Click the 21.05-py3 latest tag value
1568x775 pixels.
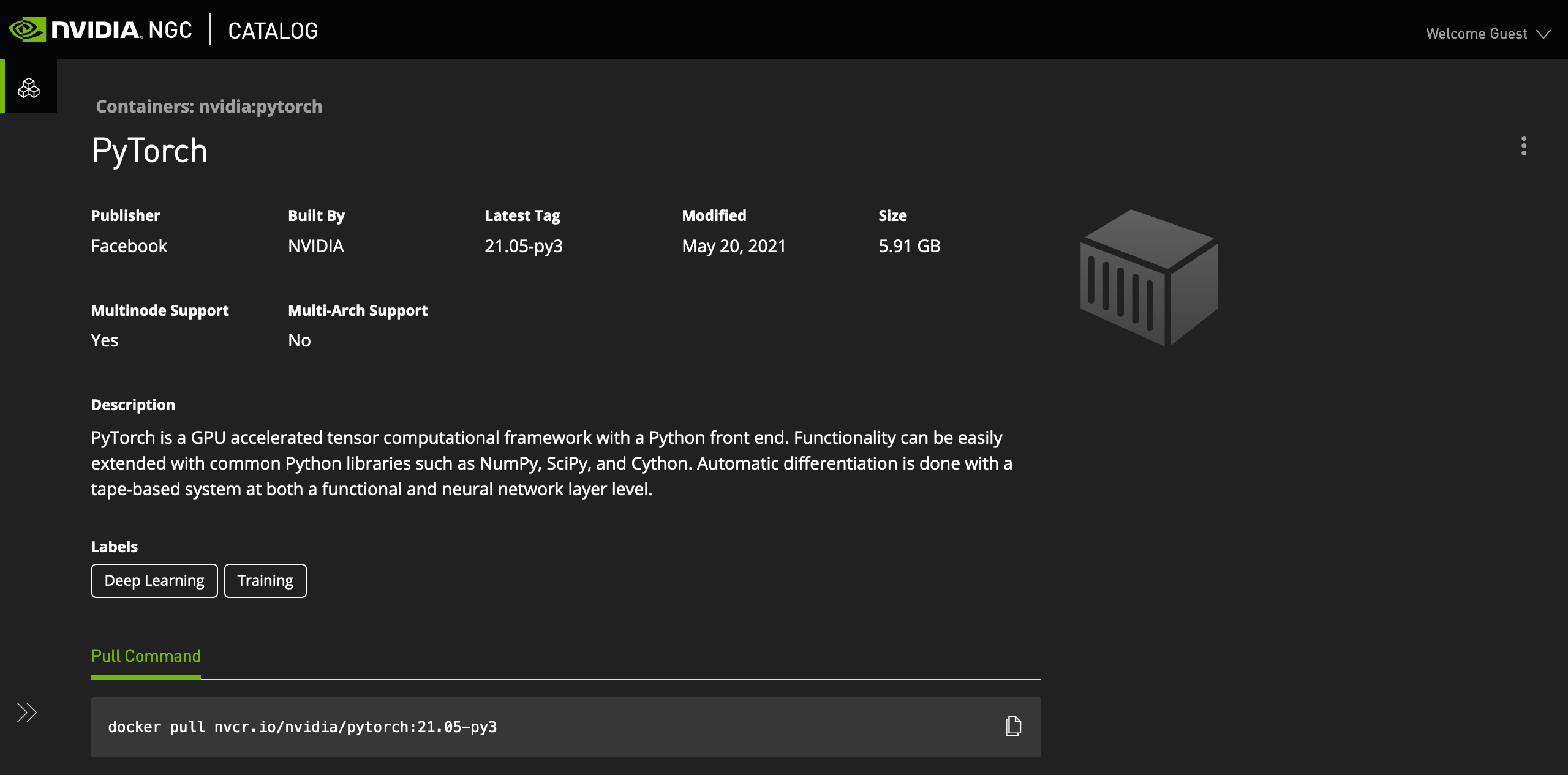coord(524,246)
